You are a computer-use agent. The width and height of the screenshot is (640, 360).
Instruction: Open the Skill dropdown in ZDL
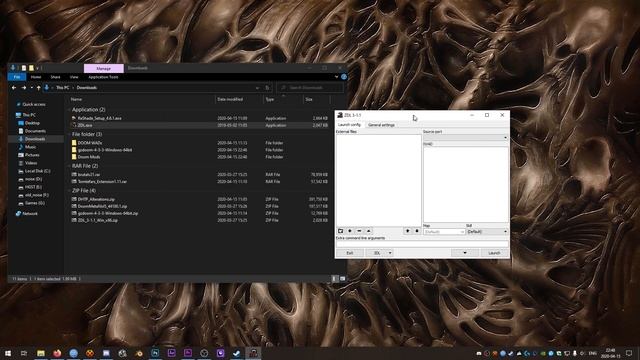(487, 232)
